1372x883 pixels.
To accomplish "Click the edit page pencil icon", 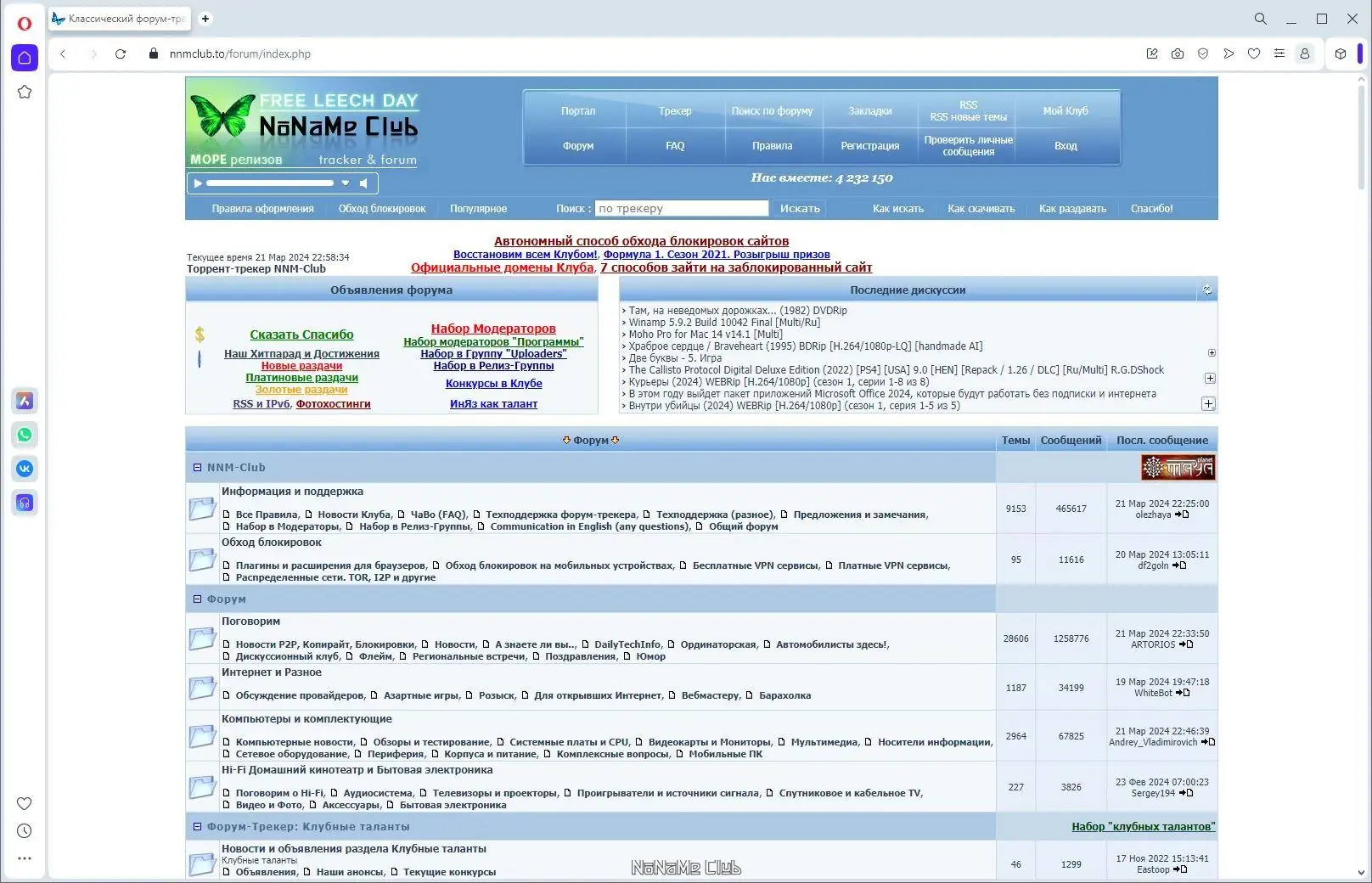I will click(1152, 53).
